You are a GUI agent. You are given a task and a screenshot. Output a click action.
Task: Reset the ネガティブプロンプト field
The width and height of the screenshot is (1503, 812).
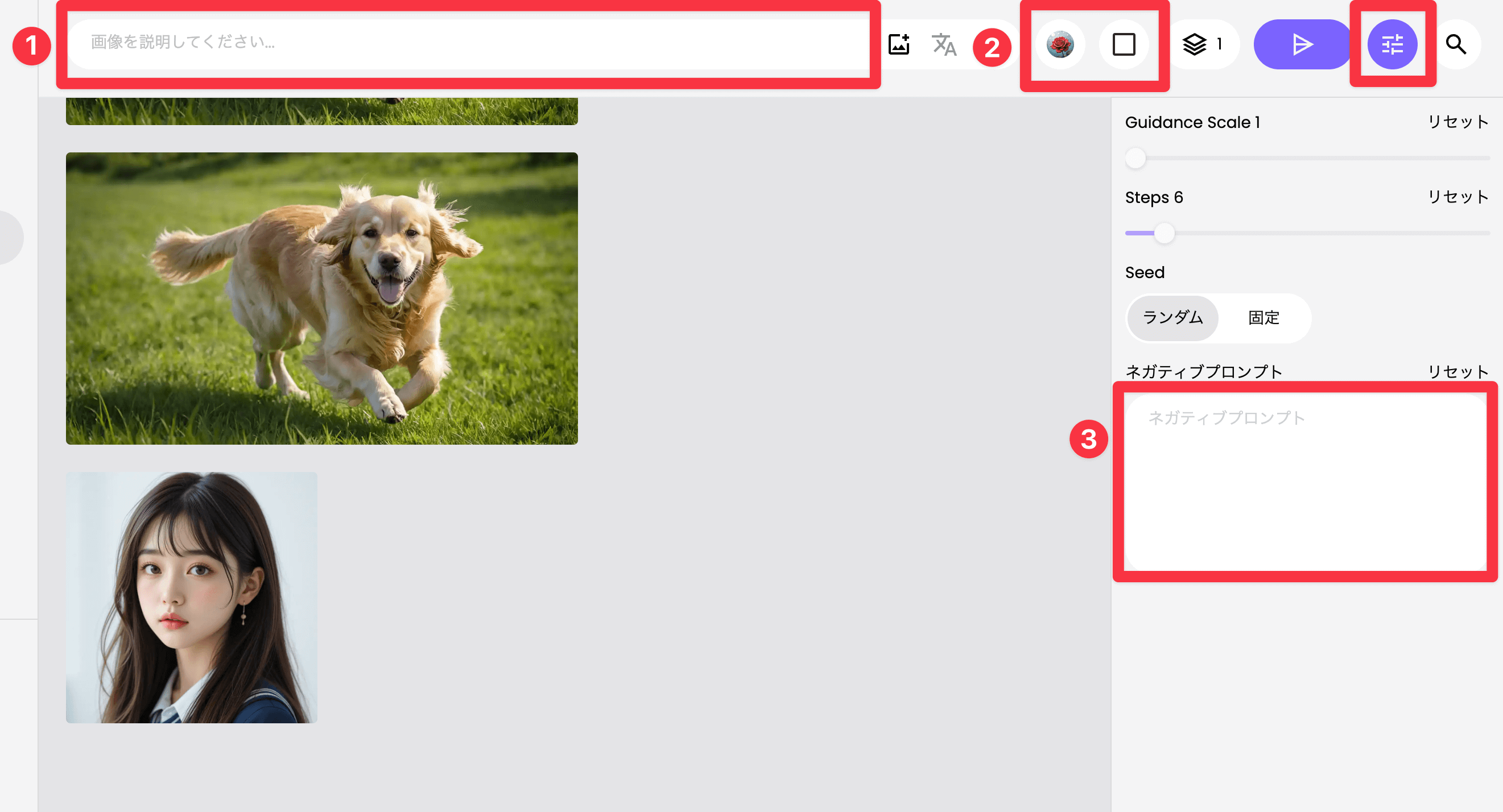point(1457,371)
